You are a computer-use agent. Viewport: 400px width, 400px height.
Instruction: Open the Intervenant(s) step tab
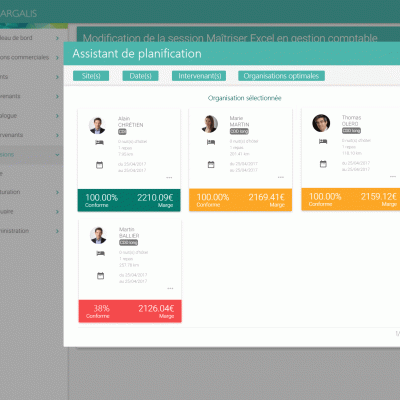pyautogui.click(x=199, y=76)
